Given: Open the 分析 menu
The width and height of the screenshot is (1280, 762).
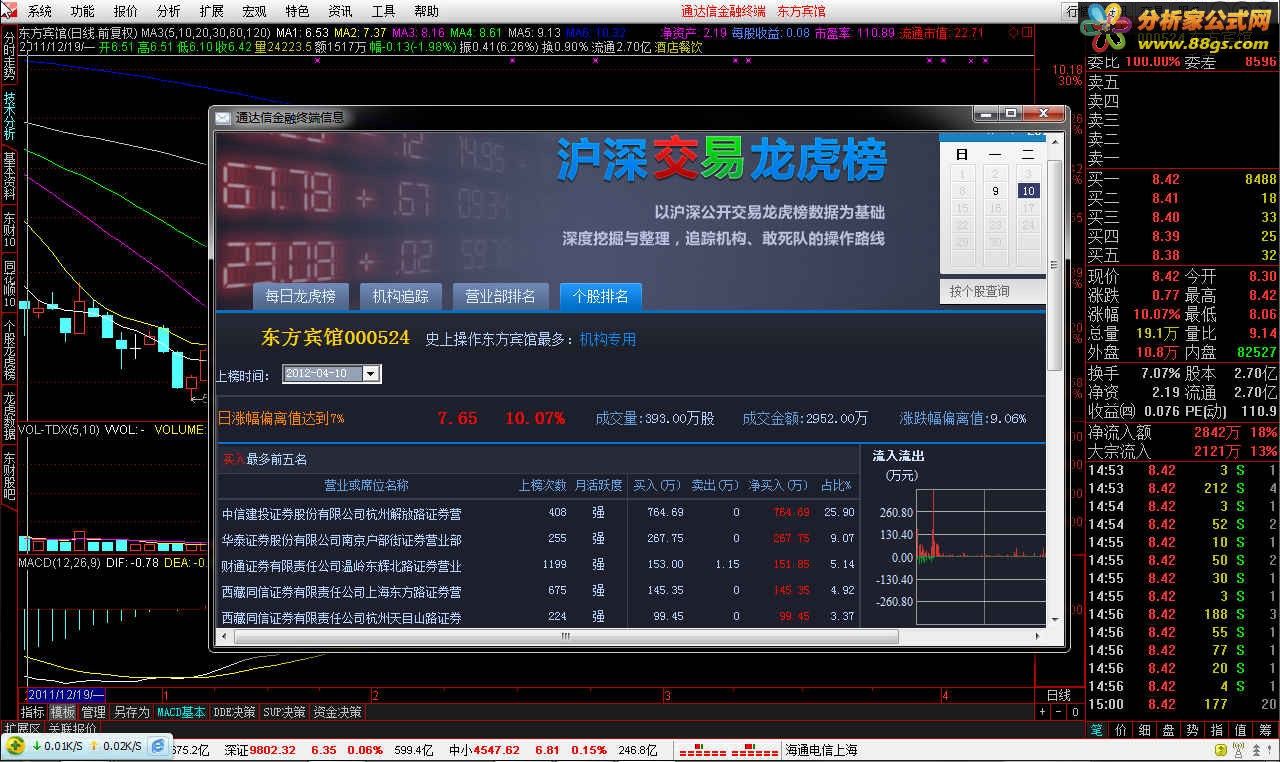Looking at the screenshot, I should (169, 11).
